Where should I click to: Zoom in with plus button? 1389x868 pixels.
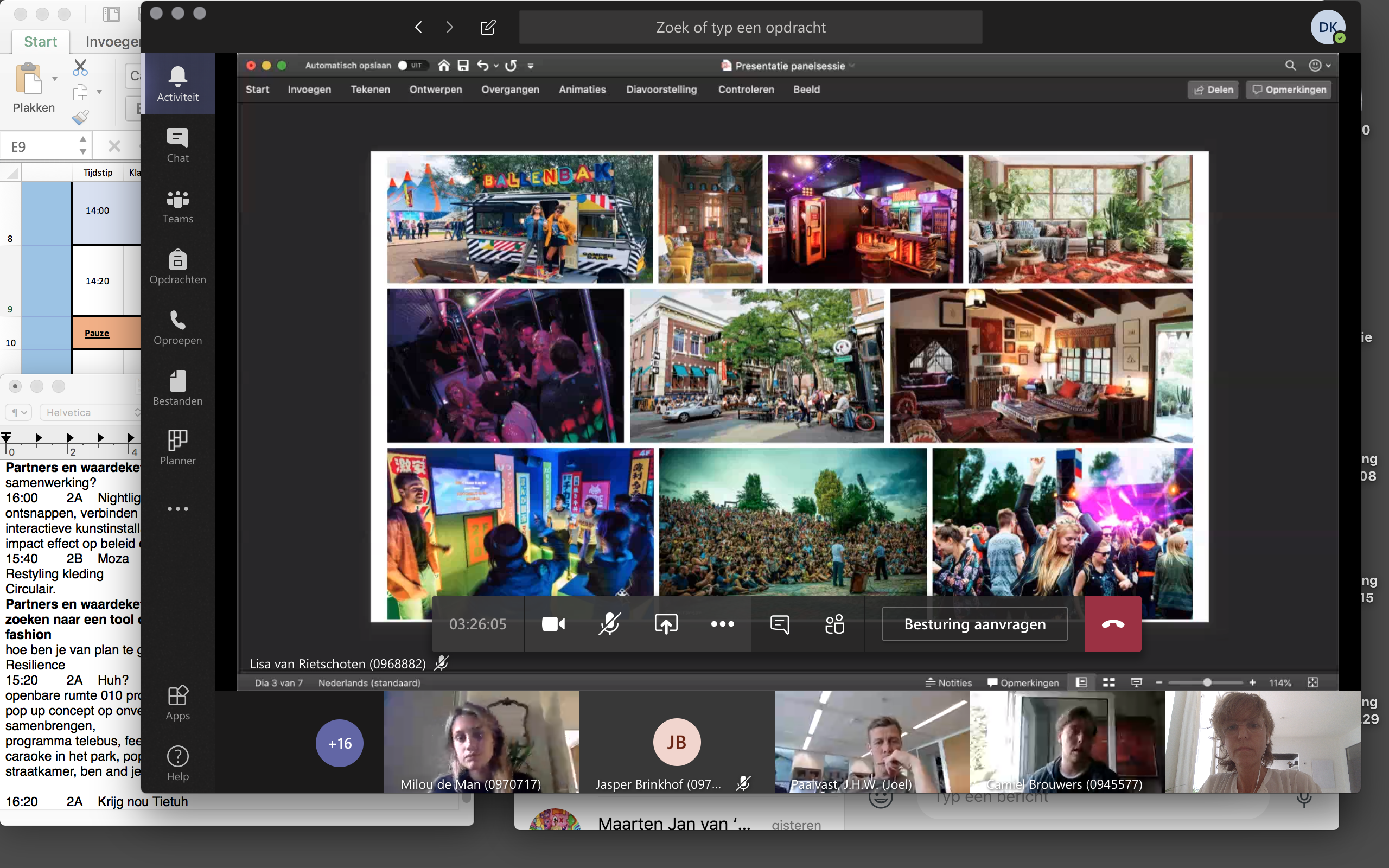coord(1252,682)
